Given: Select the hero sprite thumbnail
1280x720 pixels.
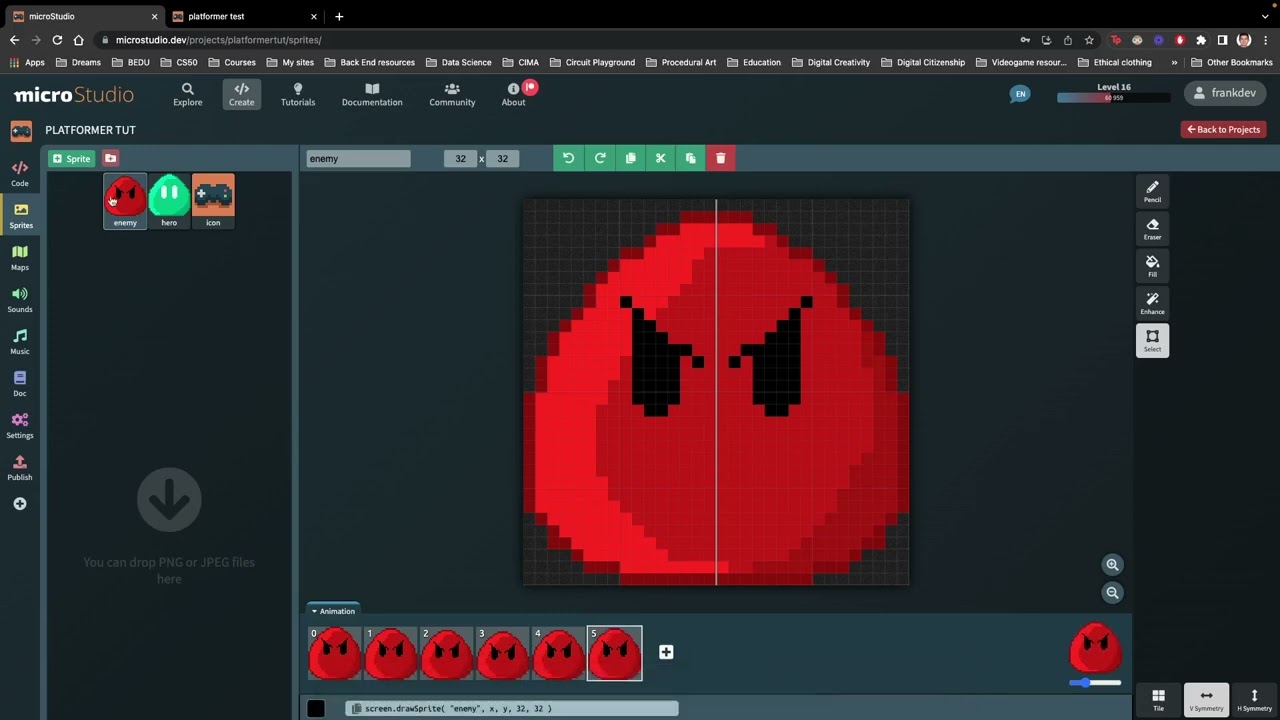Looking at the screenshot, I should click(x=169, y=201).
